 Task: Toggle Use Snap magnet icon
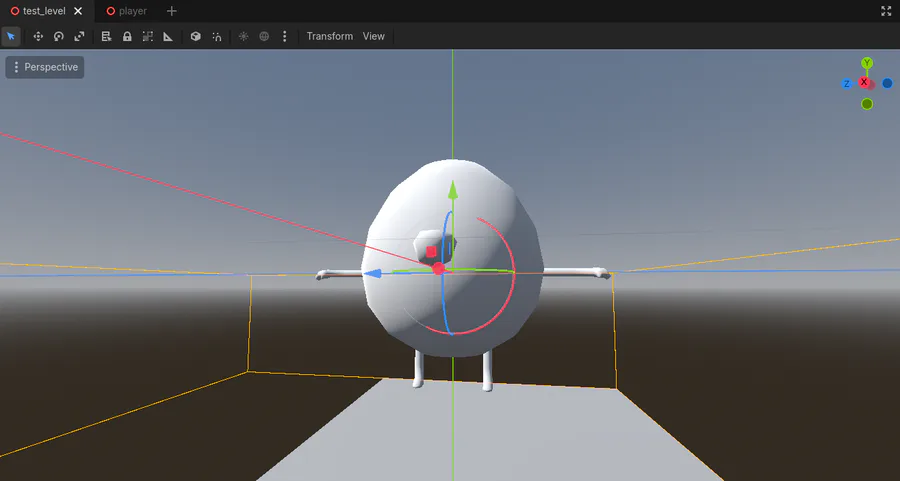[216, 36]
